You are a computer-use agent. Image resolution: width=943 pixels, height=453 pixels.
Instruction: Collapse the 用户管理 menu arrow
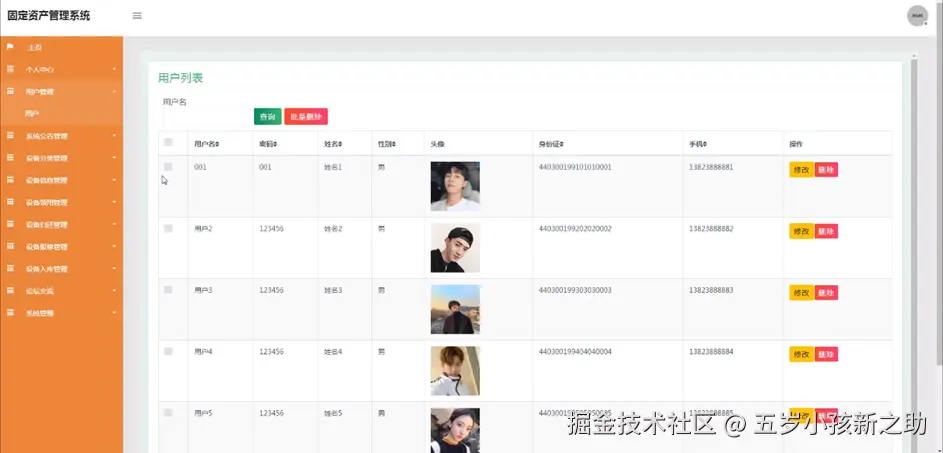pyautogui.click(x=114, y=92)
